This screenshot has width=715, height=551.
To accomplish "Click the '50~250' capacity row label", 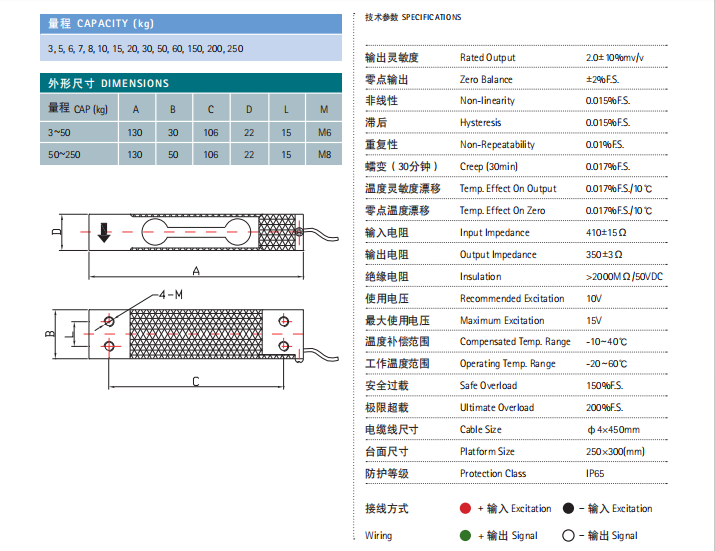I will (64, 155).
